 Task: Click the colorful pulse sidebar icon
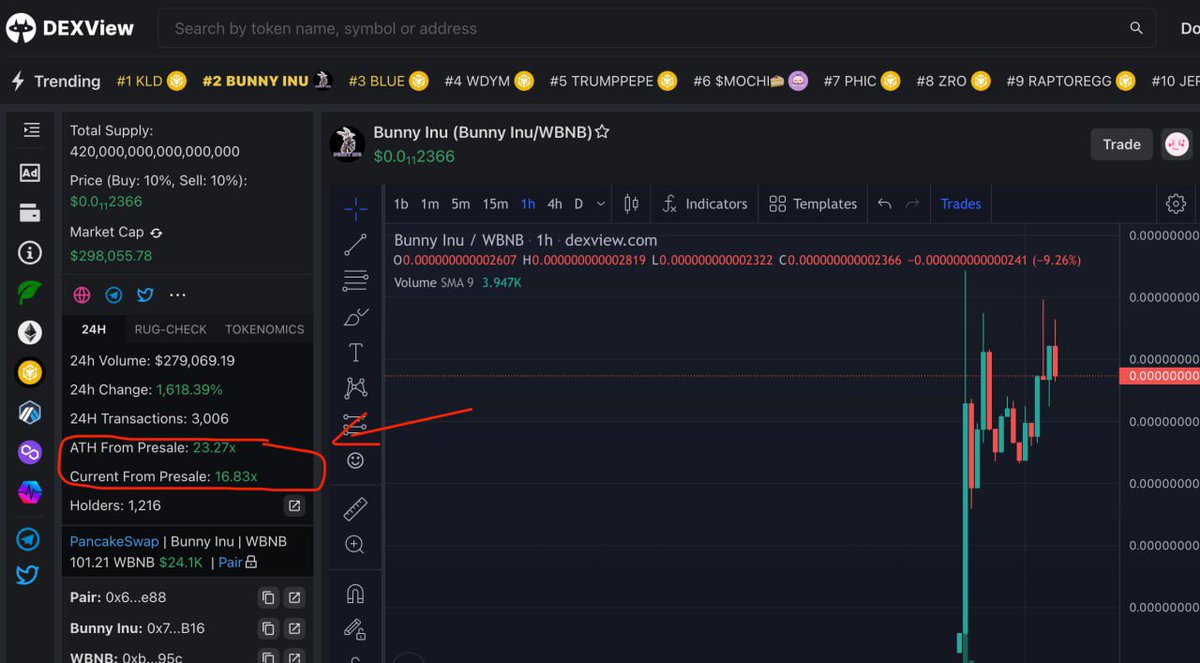click(30, 492)
